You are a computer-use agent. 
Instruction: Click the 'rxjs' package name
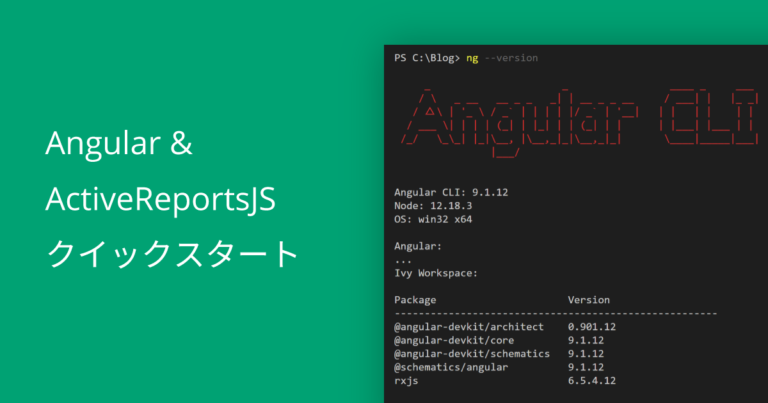tap(406, 381)
